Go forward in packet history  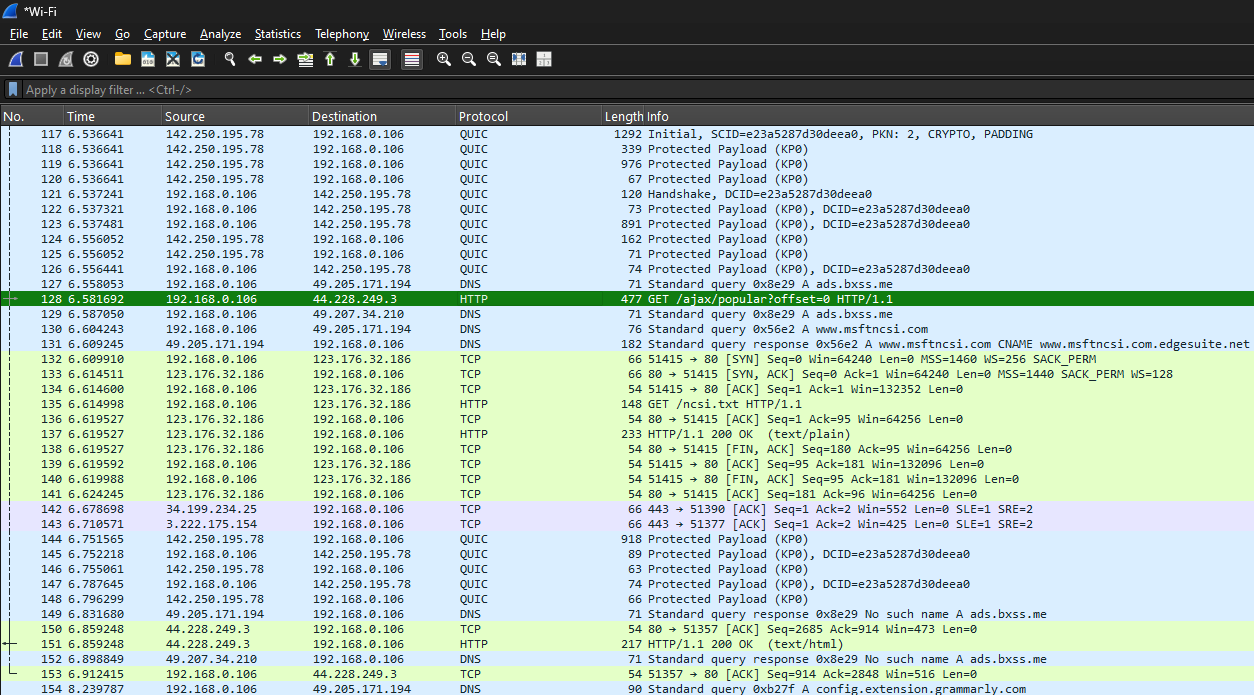[x=280, y=60]
